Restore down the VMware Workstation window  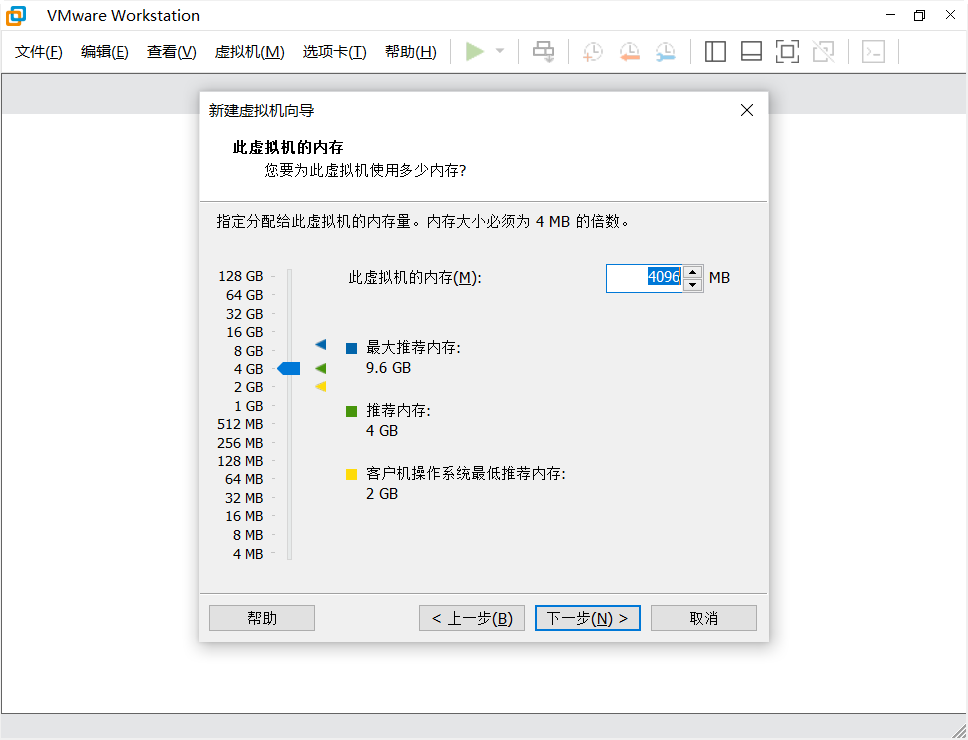coord(920,15)
